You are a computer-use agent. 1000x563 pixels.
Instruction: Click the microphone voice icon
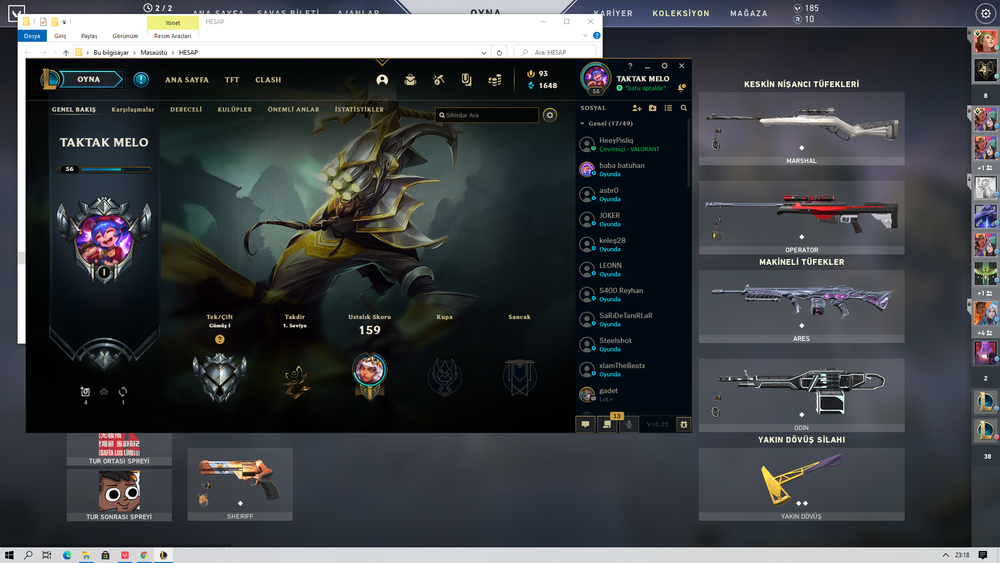pos(629,424)
